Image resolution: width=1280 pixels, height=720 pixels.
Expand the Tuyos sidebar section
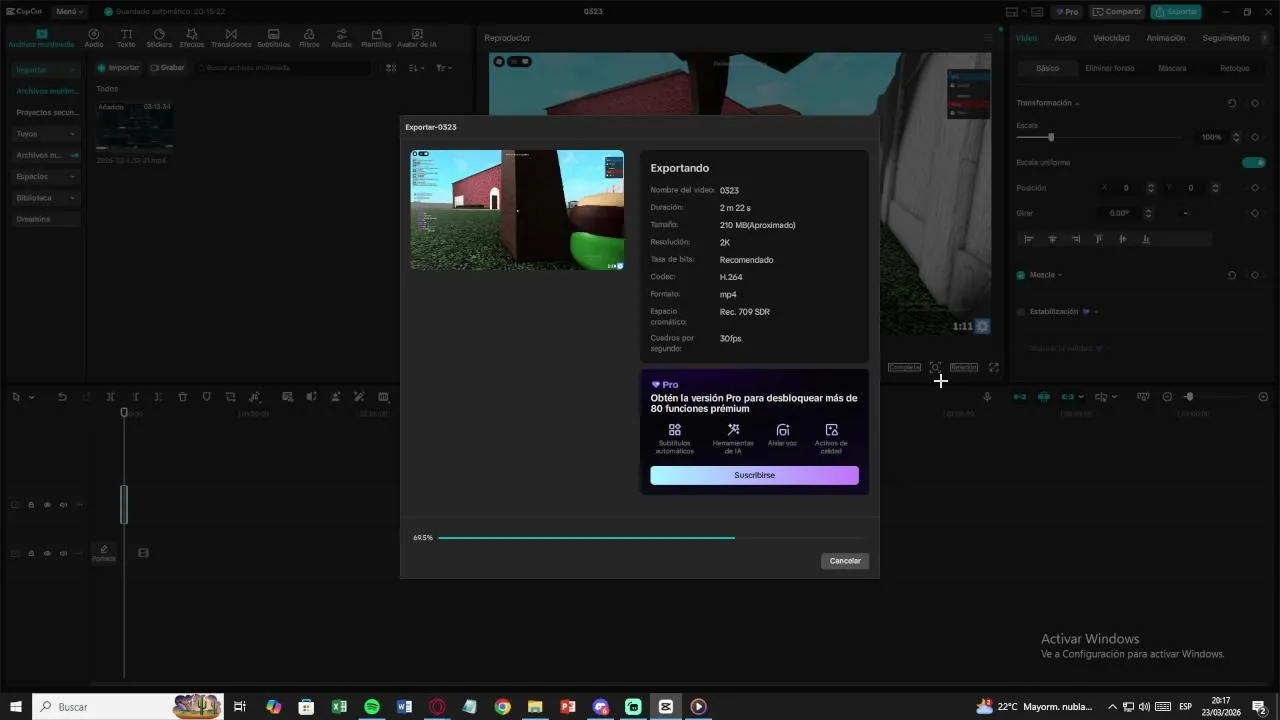(46, 134)
